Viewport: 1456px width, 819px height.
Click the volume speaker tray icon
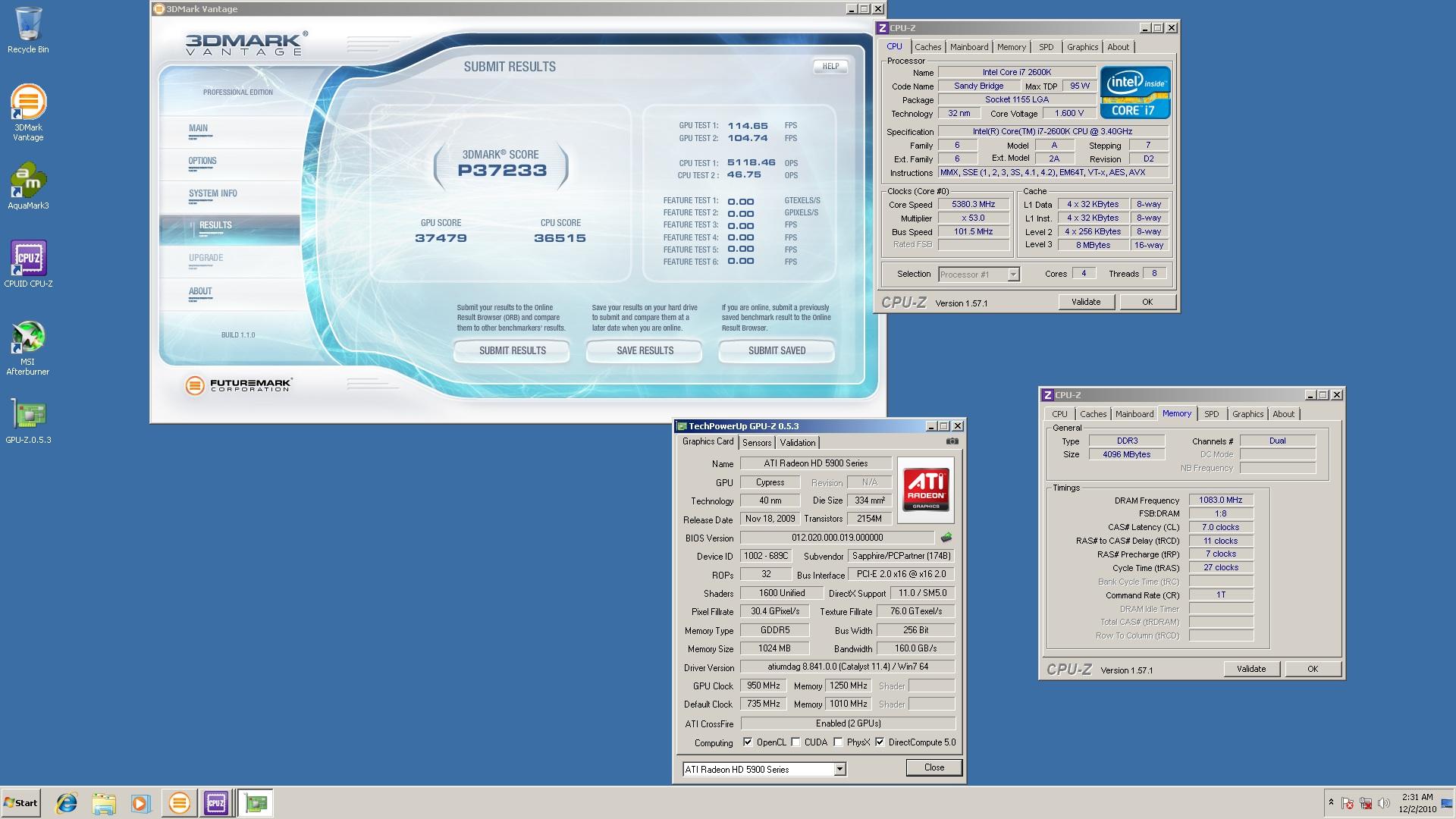coord(1384,803)
